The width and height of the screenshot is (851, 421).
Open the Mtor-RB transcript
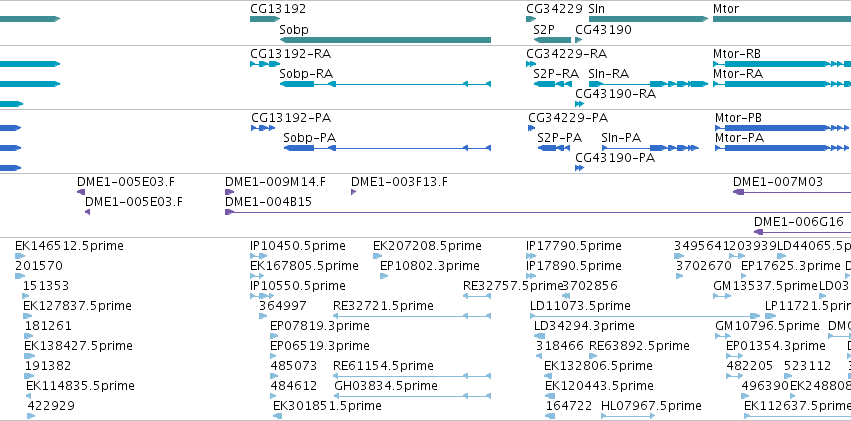click(782, 64)
